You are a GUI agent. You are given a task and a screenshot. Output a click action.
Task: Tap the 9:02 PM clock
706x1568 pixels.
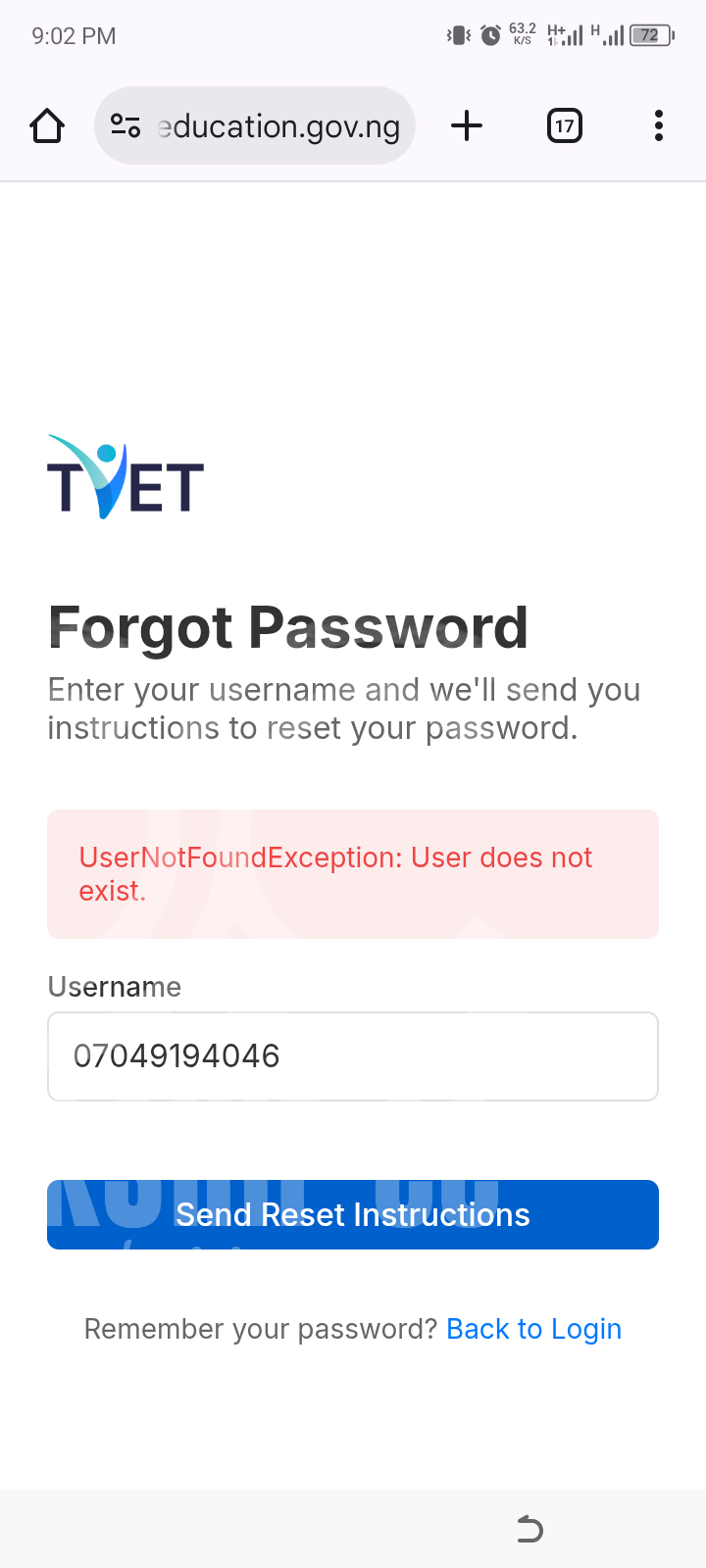tap(74, 36)
